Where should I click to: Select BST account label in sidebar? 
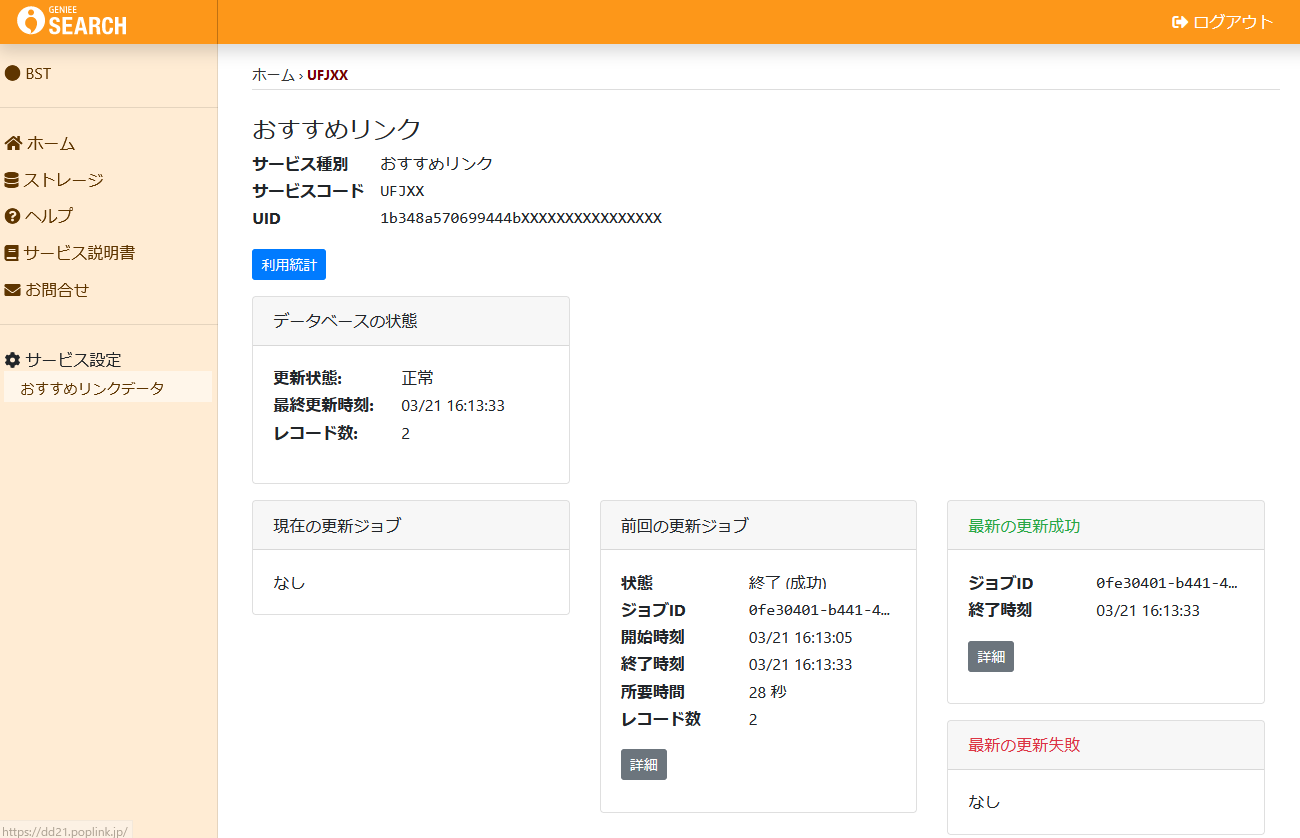click(38, 73)
